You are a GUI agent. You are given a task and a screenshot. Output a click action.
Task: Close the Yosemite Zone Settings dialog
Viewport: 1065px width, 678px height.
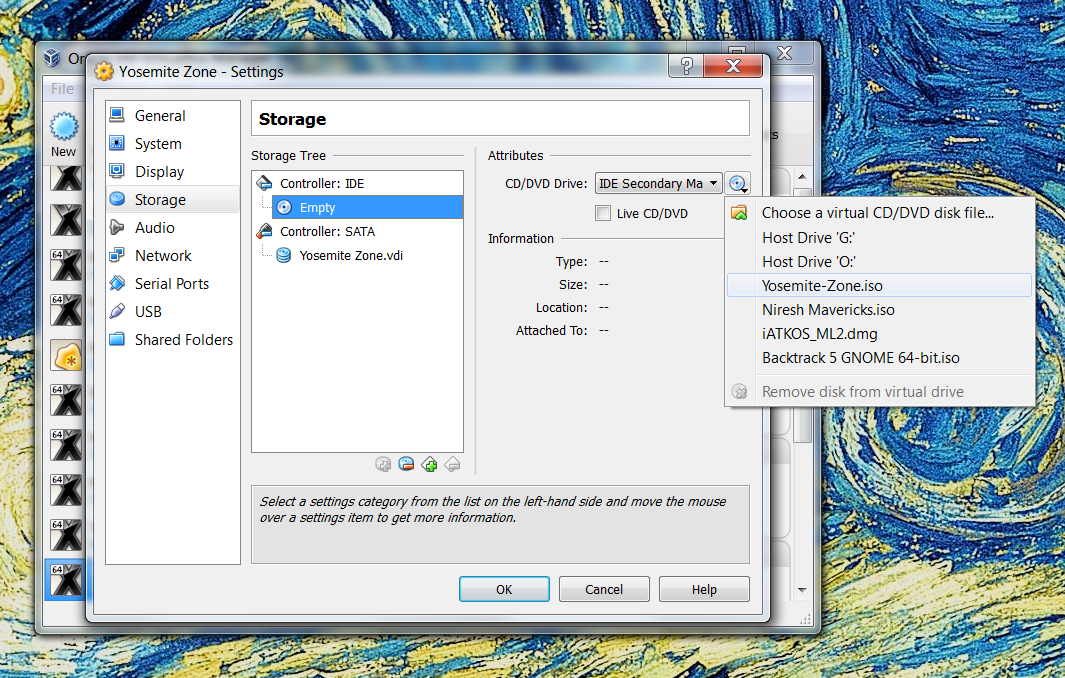tap(733, 66)
